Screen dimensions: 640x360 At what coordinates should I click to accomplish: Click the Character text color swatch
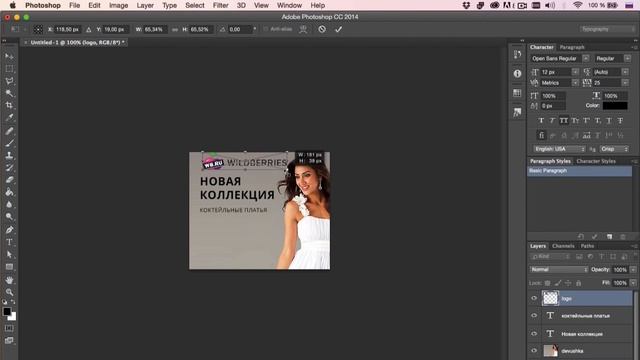click(615, 106)
